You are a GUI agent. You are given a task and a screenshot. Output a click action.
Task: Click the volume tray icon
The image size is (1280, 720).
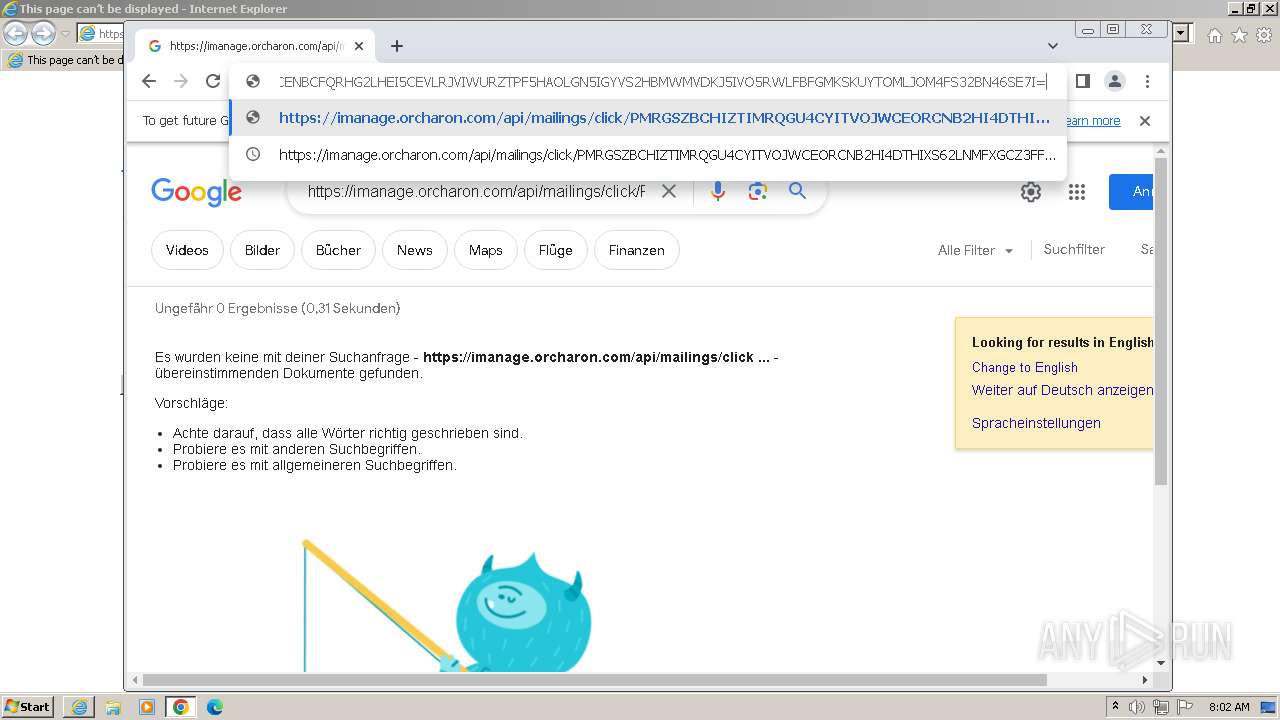pyautogui.click(x=1137, y=707)
